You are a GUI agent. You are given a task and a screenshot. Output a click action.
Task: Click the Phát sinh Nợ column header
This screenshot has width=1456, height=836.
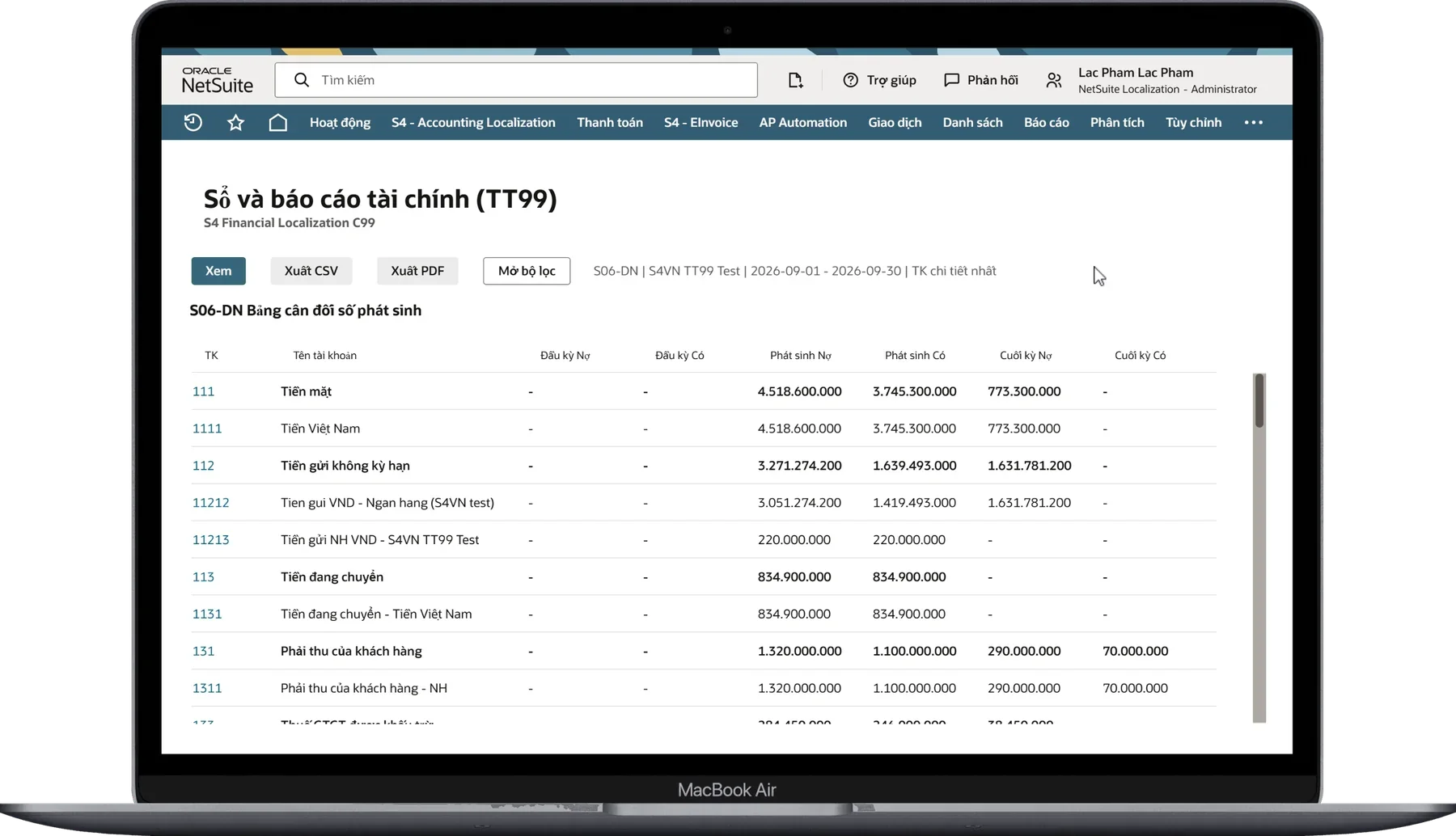coord(801,356)
